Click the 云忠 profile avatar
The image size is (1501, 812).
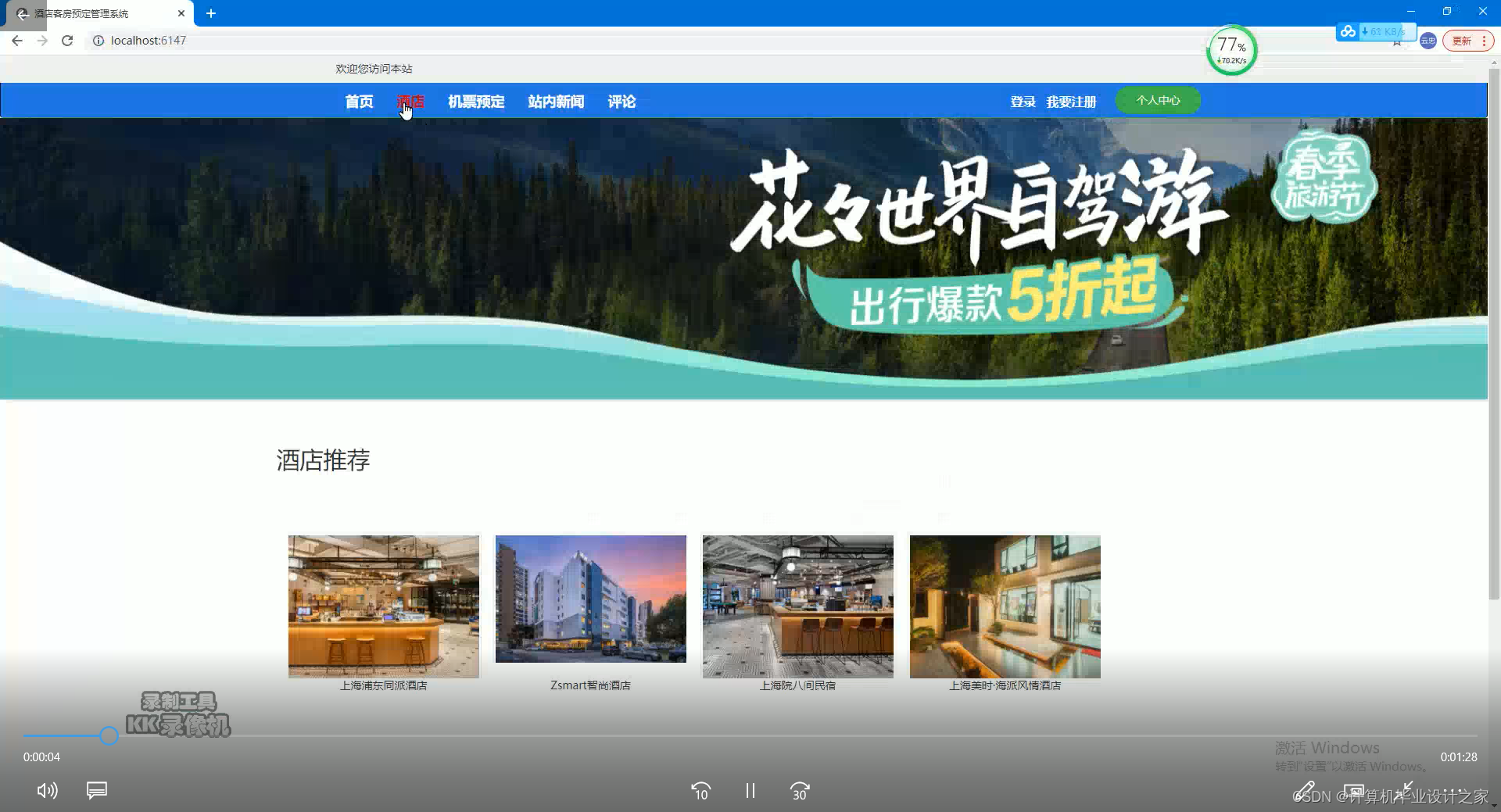click(1428, 41)
